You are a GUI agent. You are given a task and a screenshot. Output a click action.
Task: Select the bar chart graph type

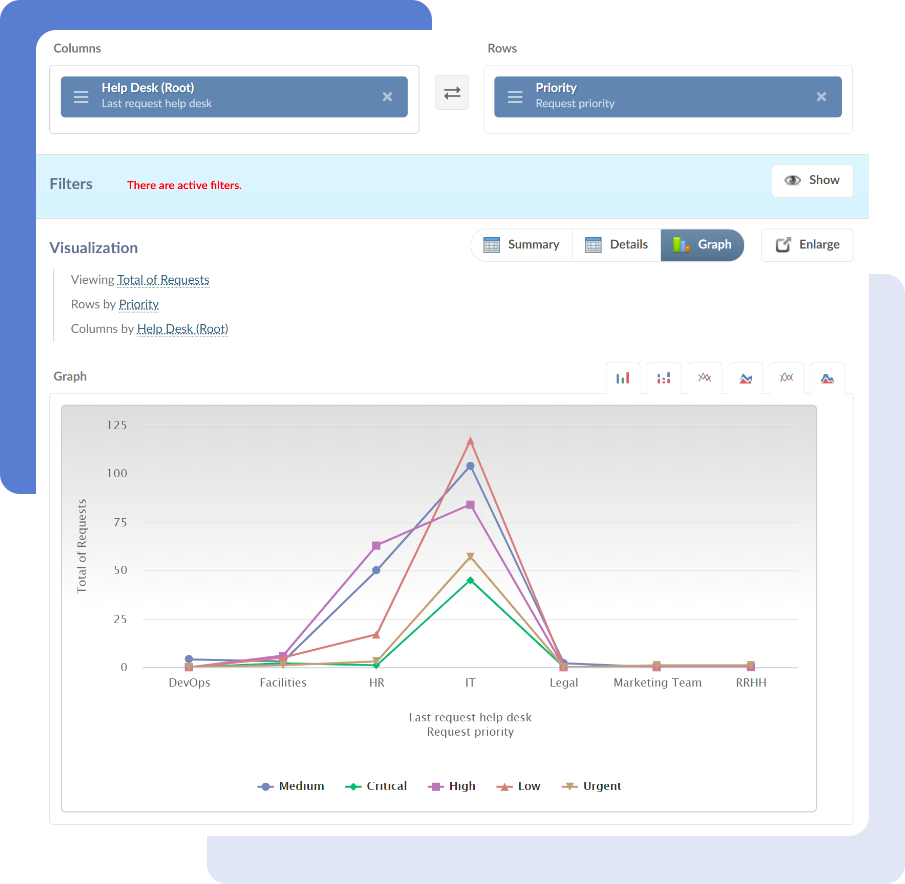[622, 378]
